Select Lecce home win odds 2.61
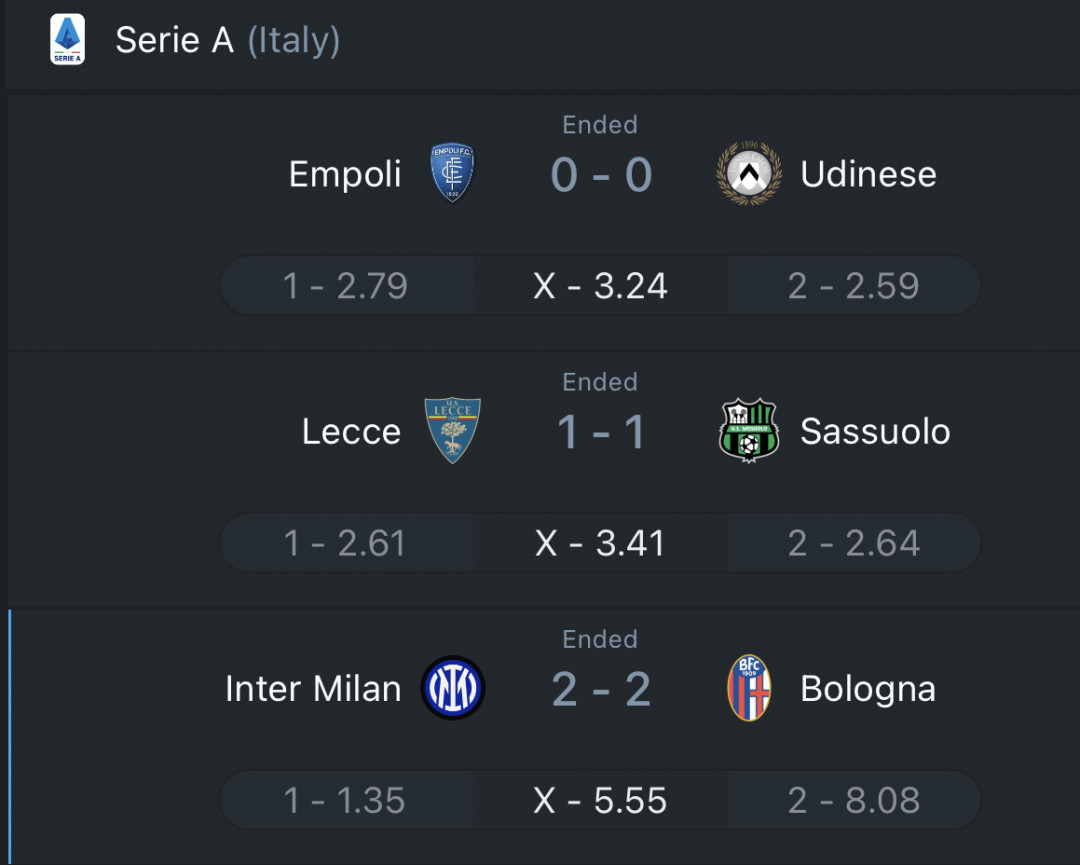 [x=346, y=543]
